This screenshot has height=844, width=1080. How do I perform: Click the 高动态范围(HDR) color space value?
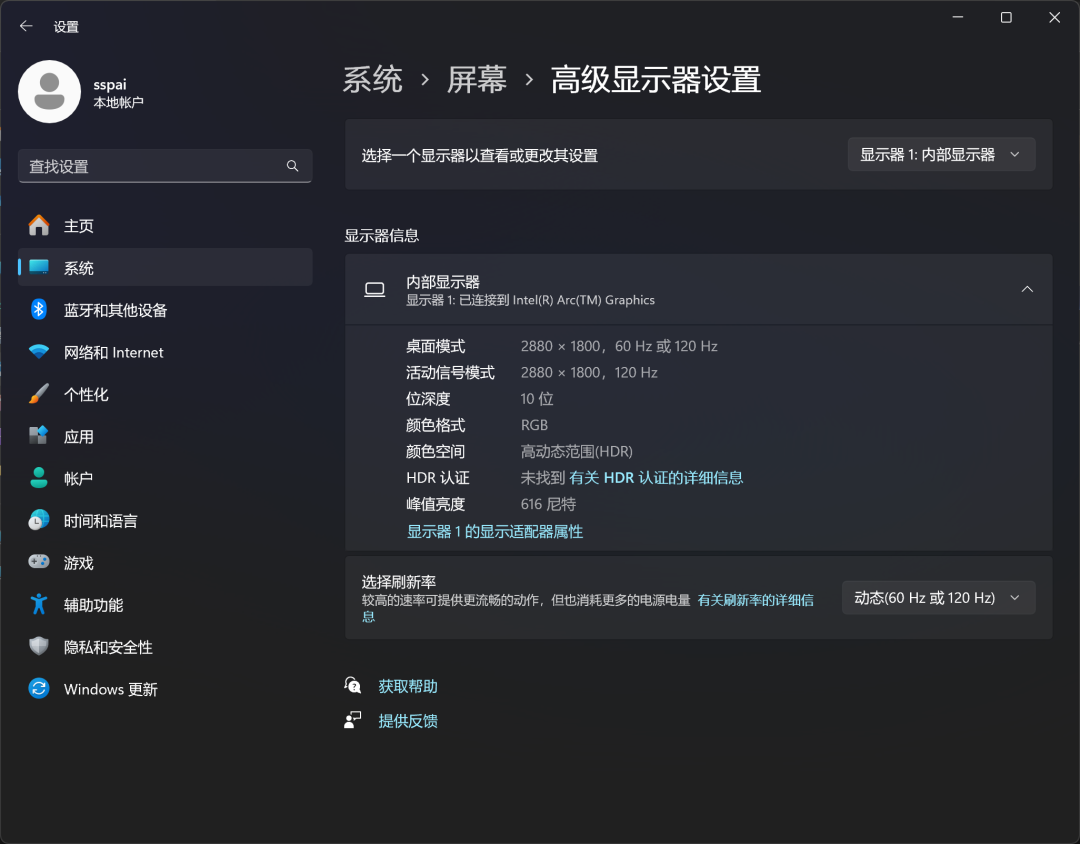(x=577, y=451)
